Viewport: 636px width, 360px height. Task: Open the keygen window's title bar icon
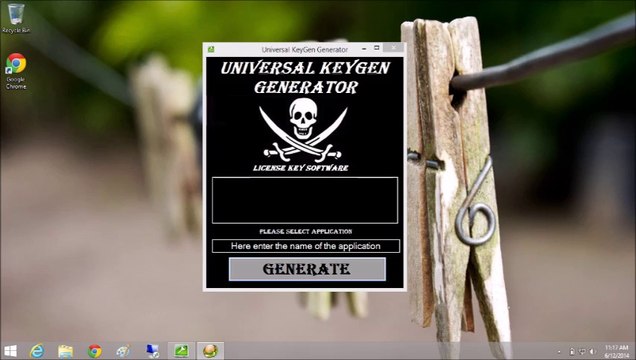point(211,49)
